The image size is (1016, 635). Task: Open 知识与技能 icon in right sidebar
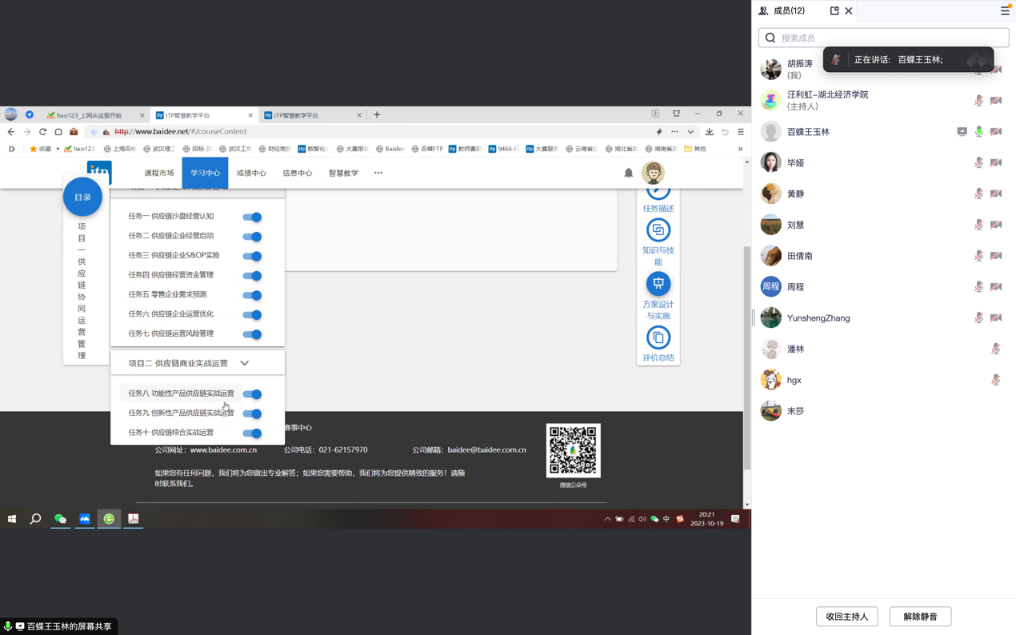tap(658, 232)
